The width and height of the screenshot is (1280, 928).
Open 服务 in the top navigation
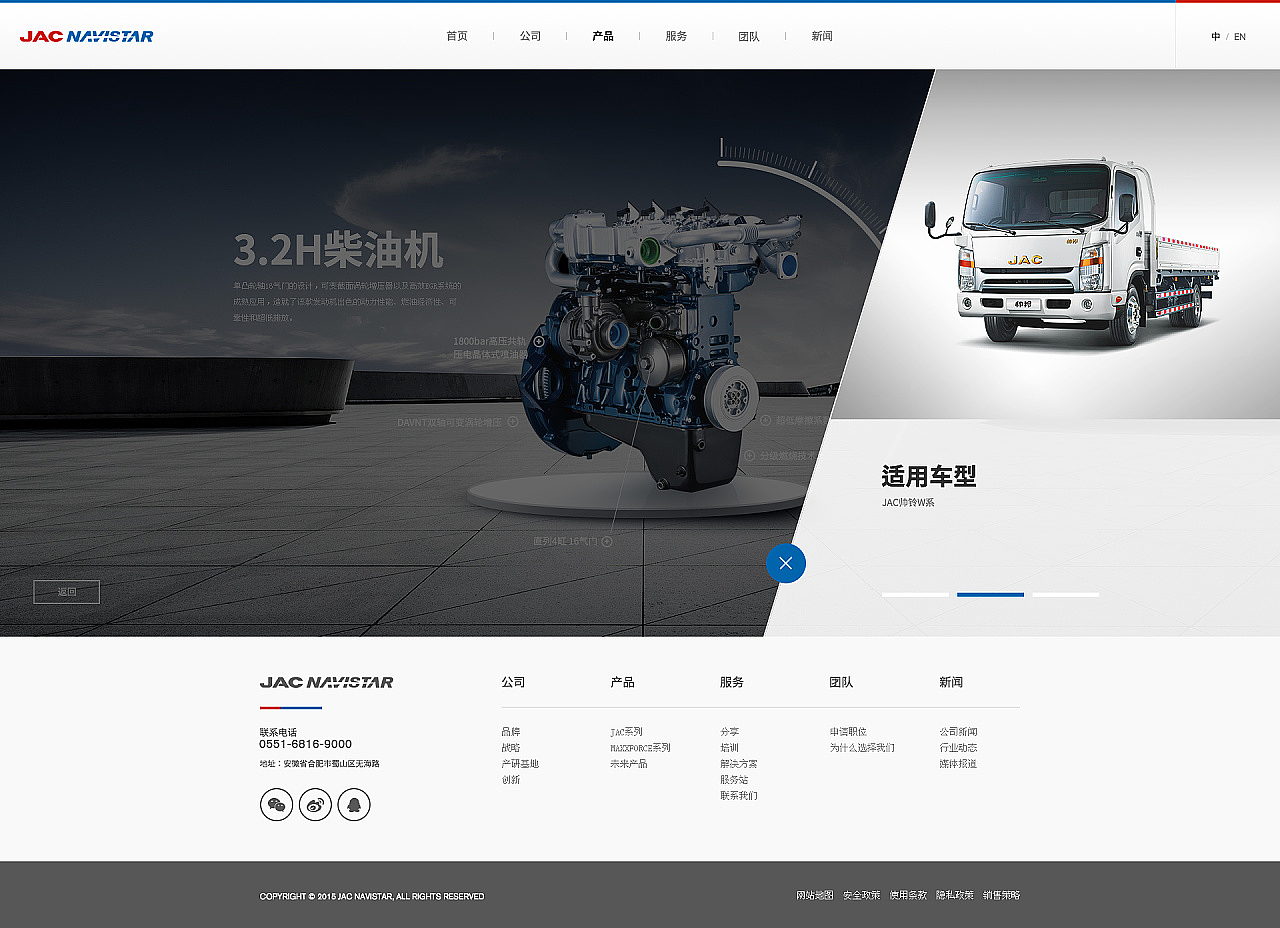pyautogui.click(x=676, y=36)
